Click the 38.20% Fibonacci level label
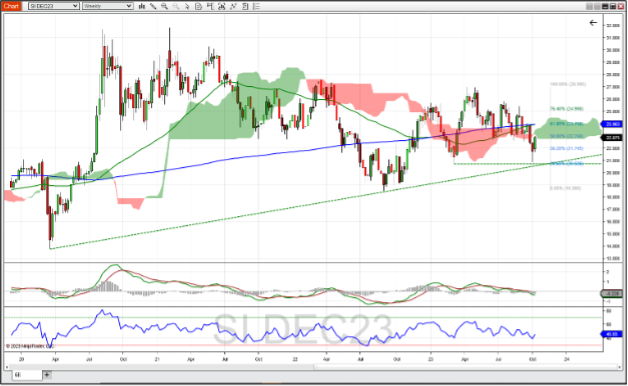 click(x=567, y=148)
